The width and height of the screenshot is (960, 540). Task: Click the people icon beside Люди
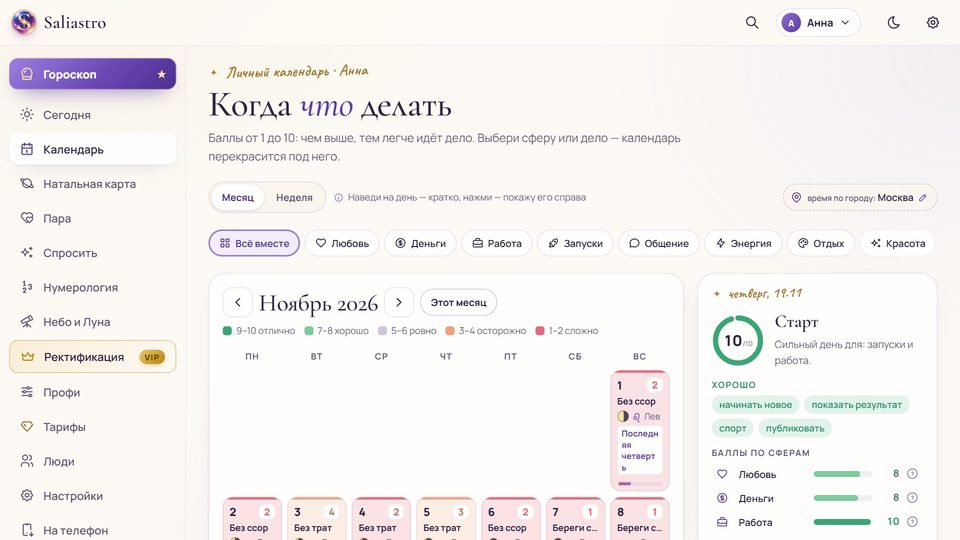tap(27, 461)
